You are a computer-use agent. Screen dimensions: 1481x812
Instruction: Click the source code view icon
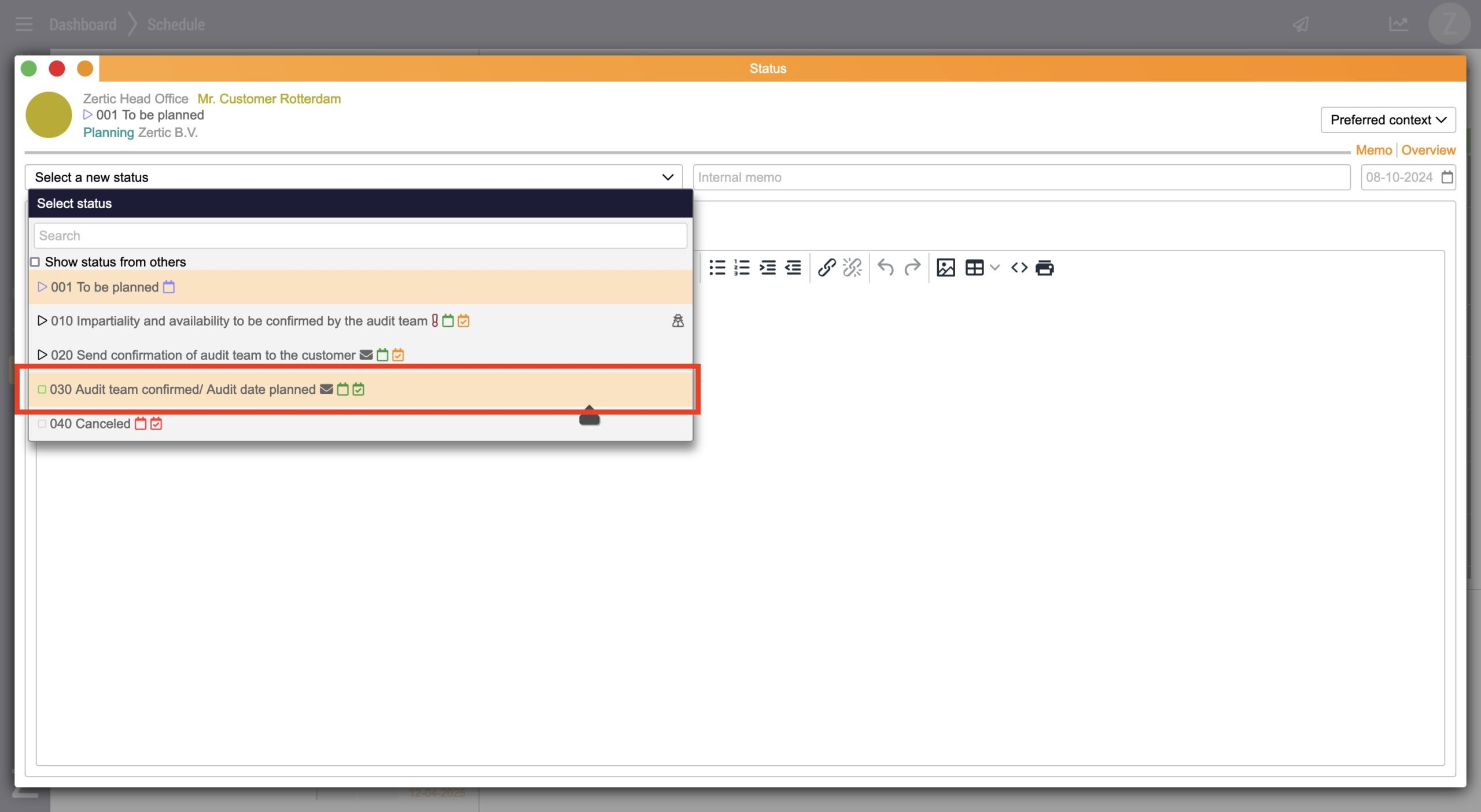coord(1019,268)
